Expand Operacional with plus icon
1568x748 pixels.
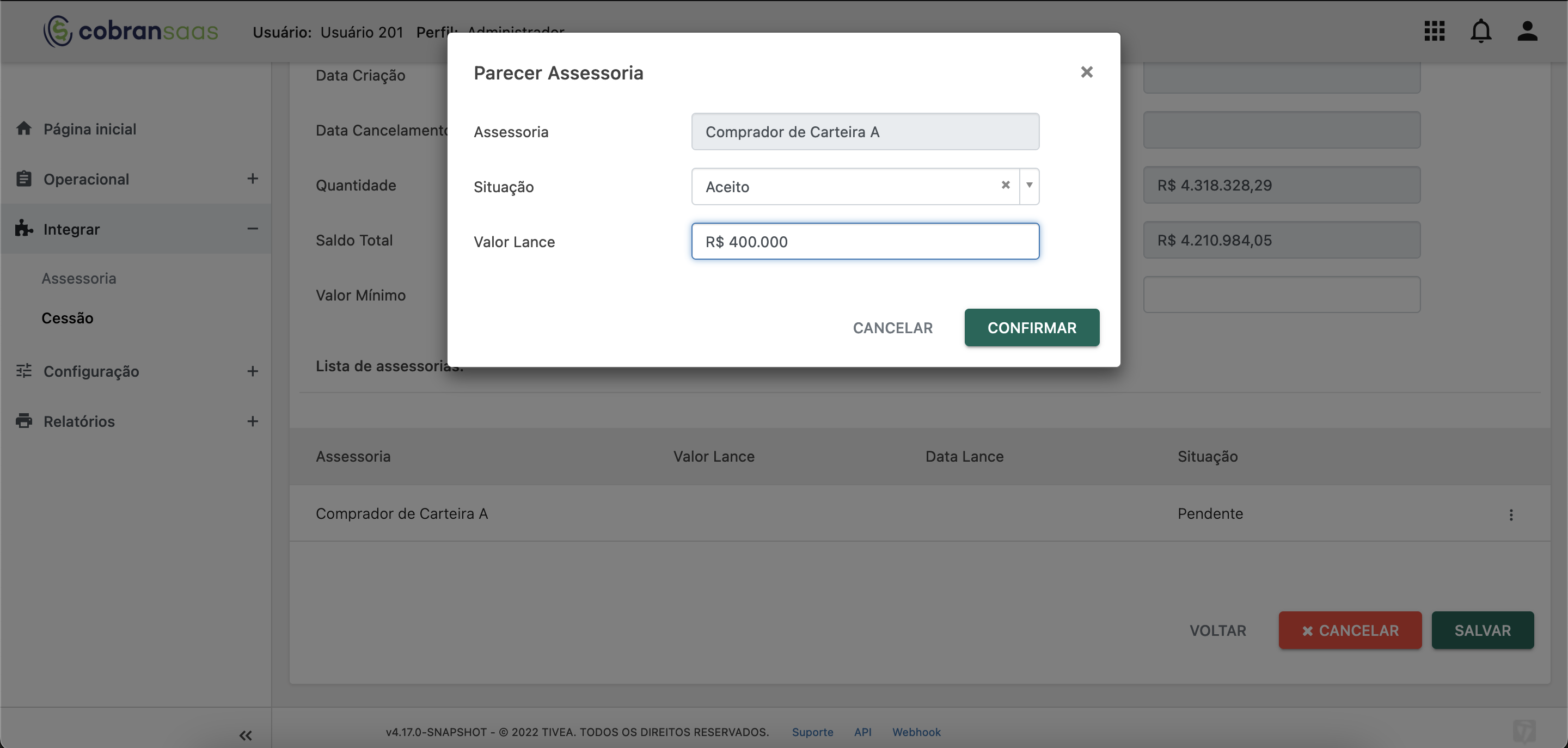tap(252, 179)
